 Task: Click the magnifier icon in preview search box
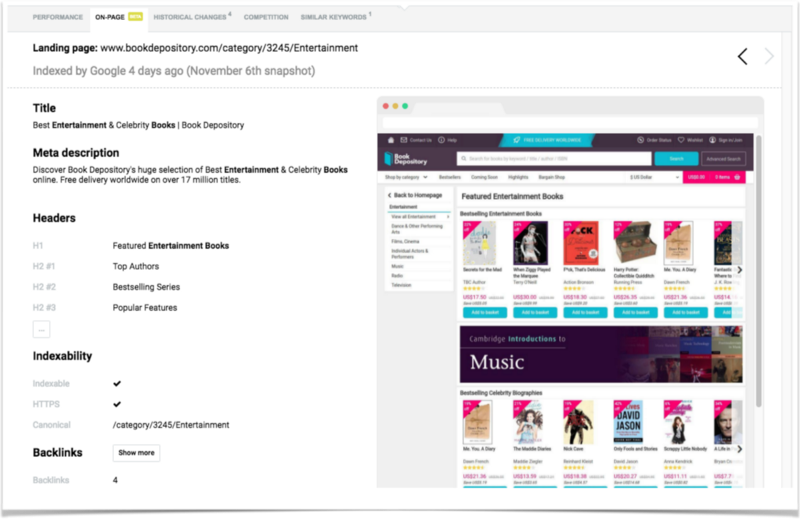coord(464,159)
